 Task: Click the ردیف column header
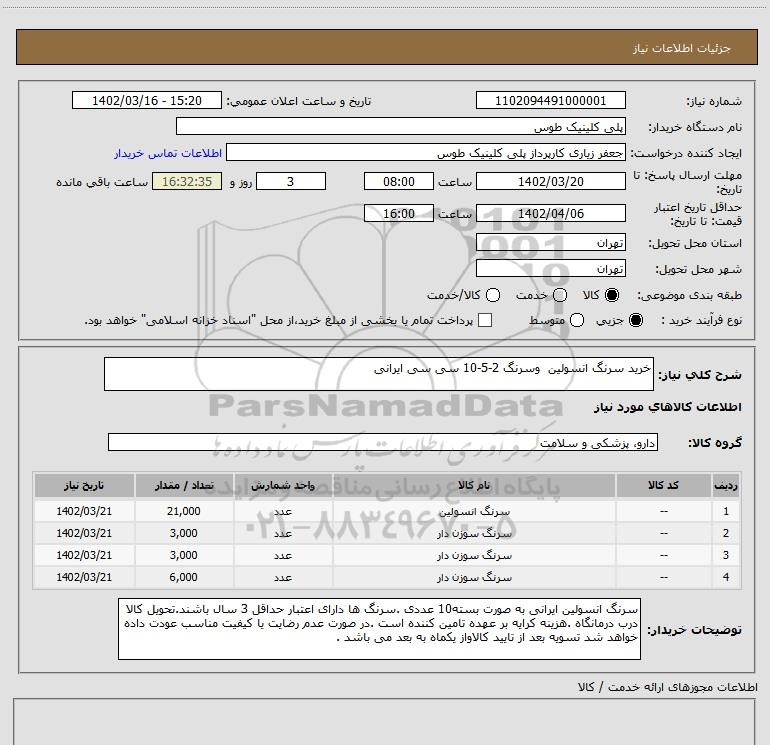[x=726, y=485]
